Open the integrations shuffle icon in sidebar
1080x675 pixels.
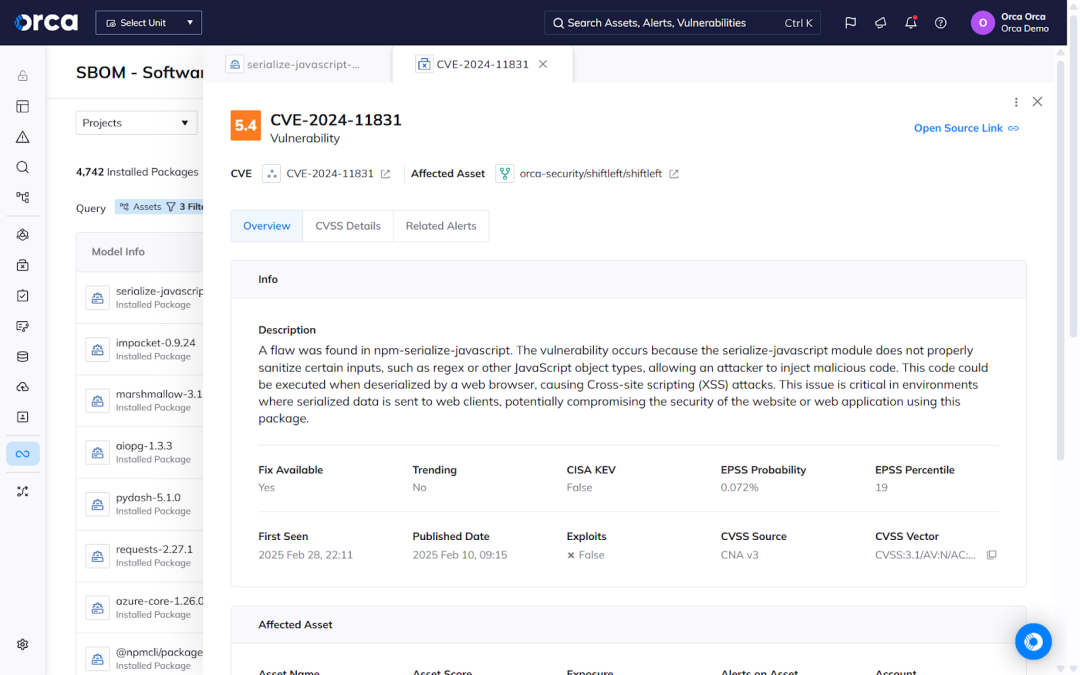(23, 491)
